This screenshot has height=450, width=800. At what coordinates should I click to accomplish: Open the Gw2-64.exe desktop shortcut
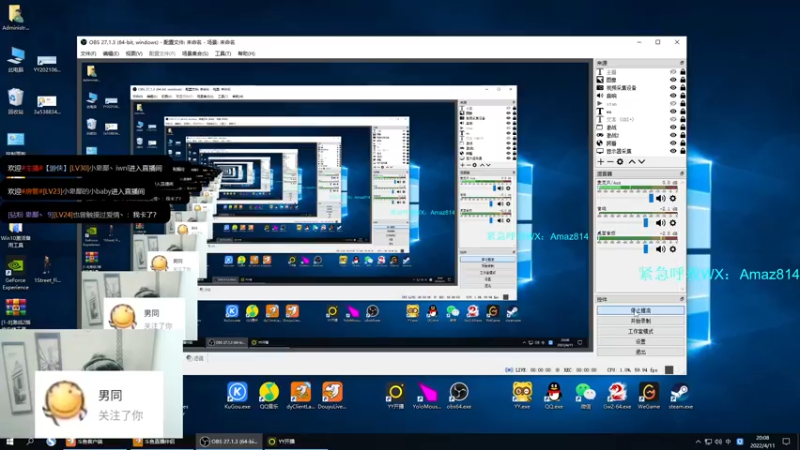[617, 396]
